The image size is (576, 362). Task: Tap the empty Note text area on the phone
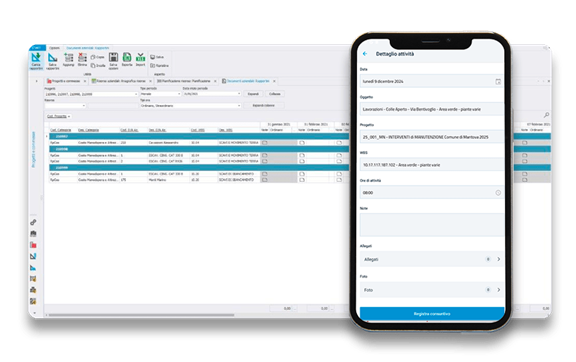(x=432, y=224)
